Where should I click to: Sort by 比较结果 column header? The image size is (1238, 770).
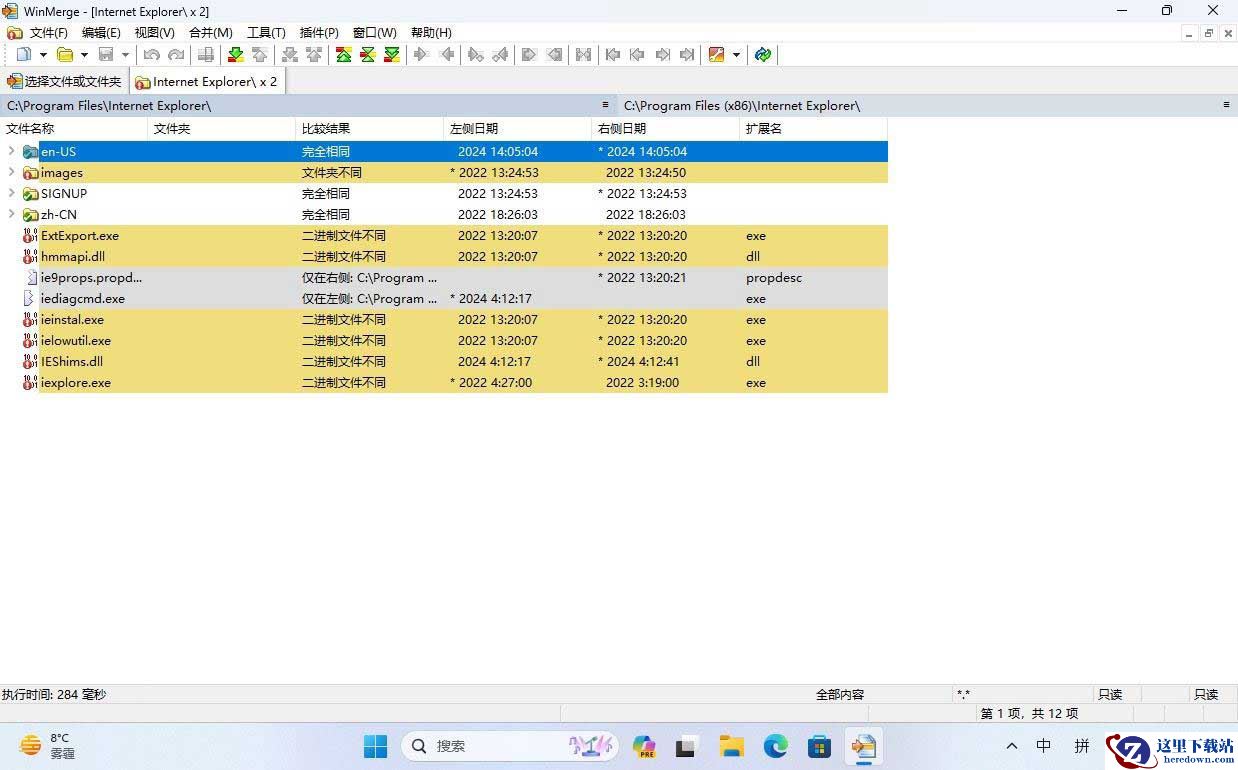370,129
